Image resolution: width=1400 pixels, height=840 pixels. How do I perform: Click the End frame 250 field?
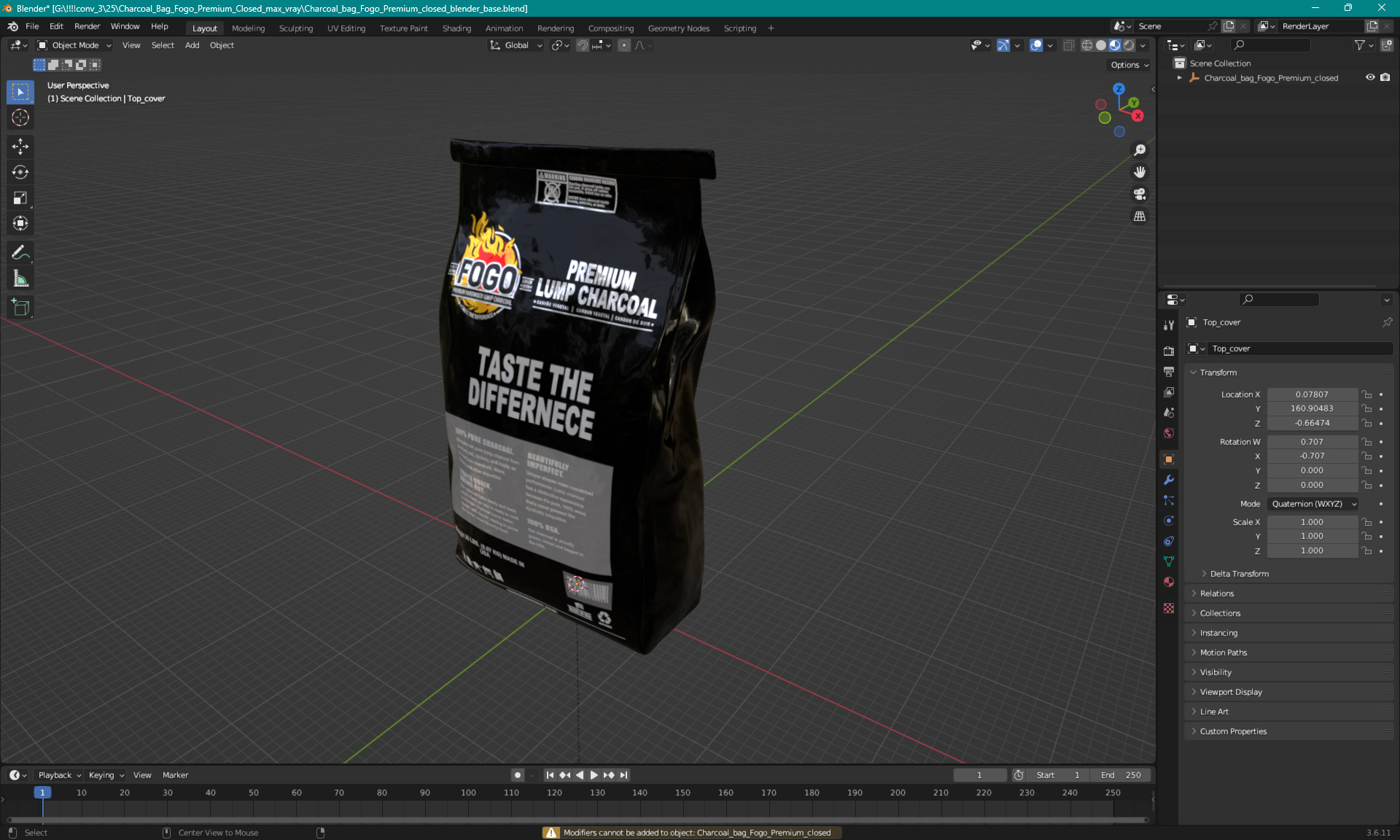[x=1121, y=775]
